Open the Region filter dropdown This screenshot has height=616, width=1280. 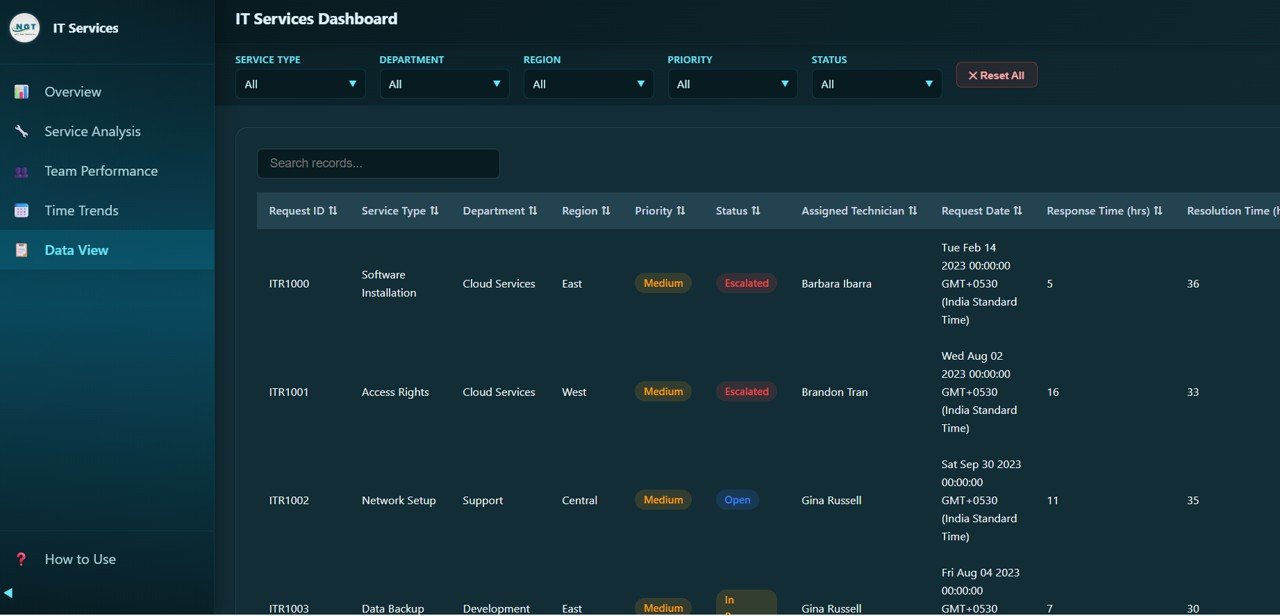(588, 84)
